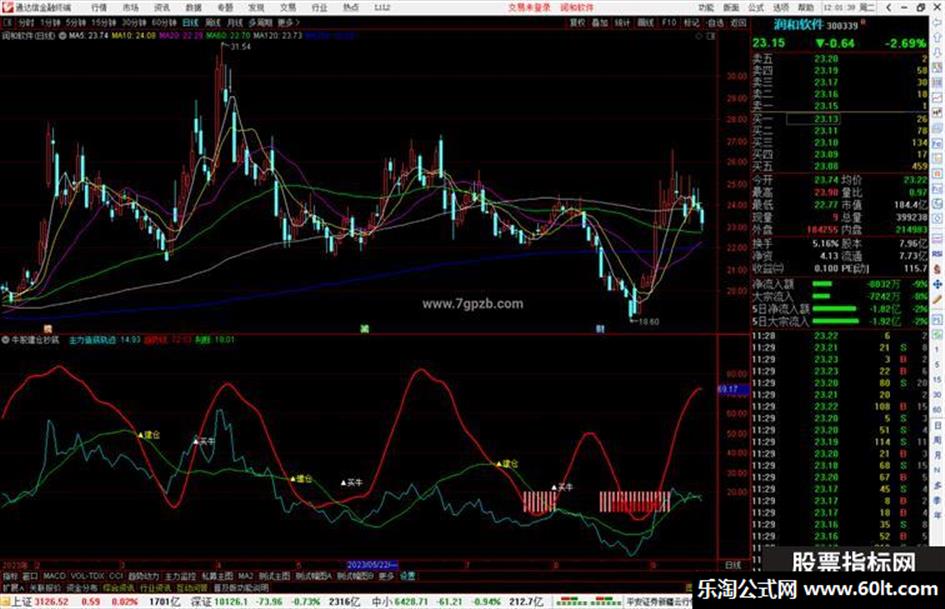Select the 窗口 tab at bottom

(x=30, y=576)
